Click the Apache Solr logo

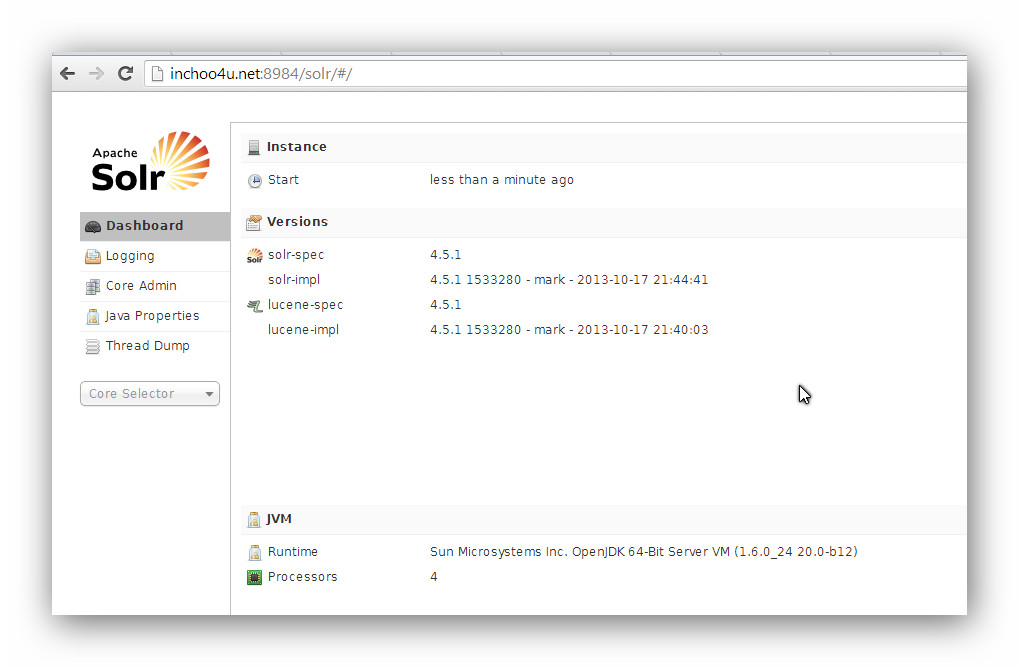coord(151,162)
